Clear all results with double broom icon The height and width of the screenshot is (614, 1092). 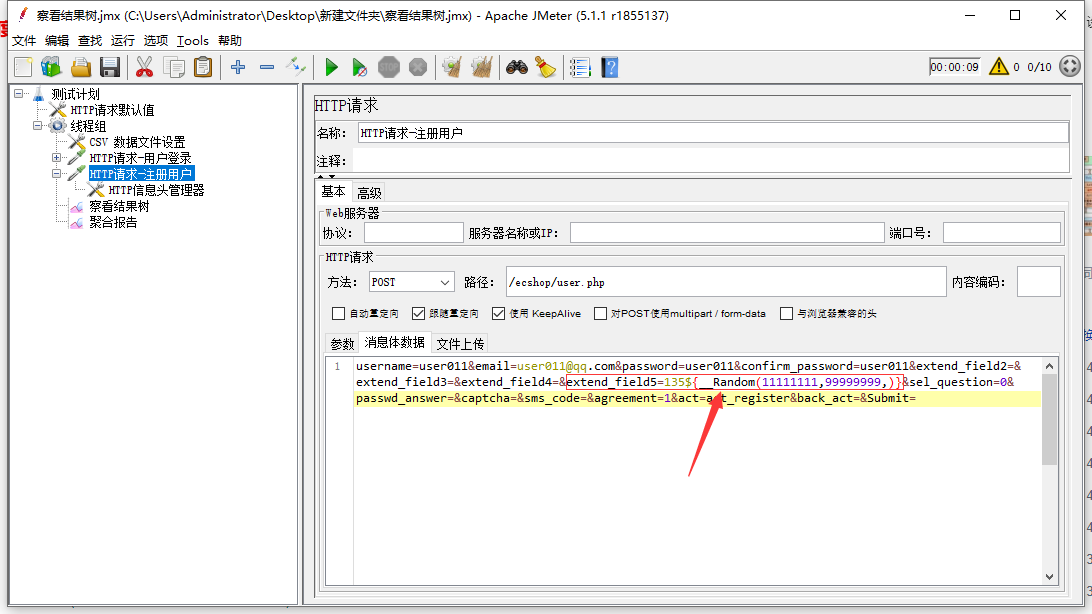tap(482, 68)
